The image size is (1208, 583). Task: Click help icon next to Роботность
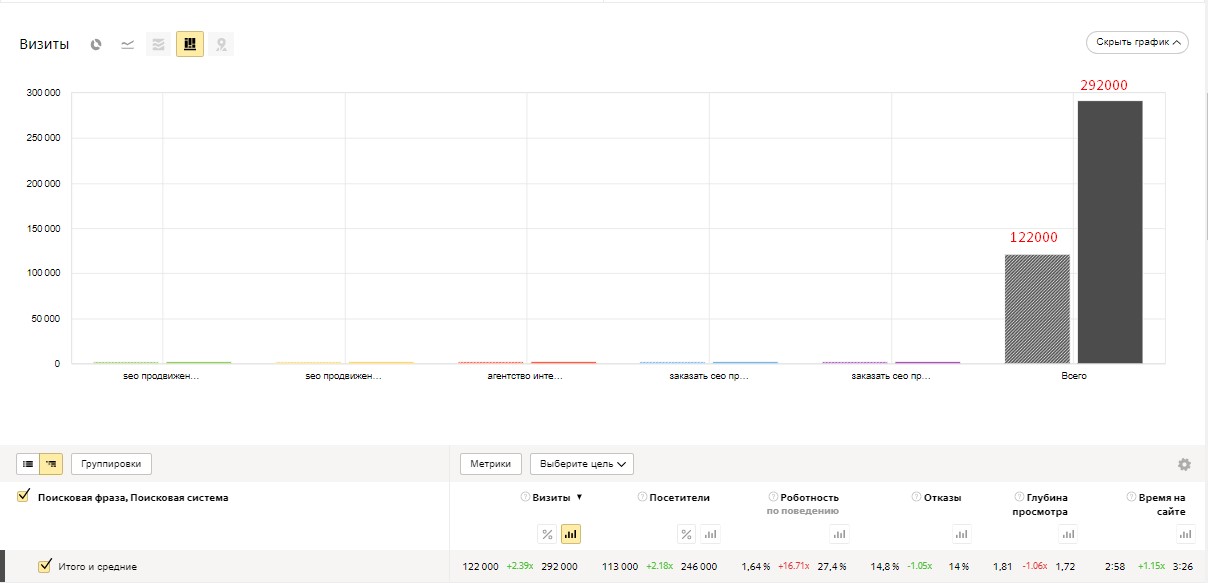point(772,497)
